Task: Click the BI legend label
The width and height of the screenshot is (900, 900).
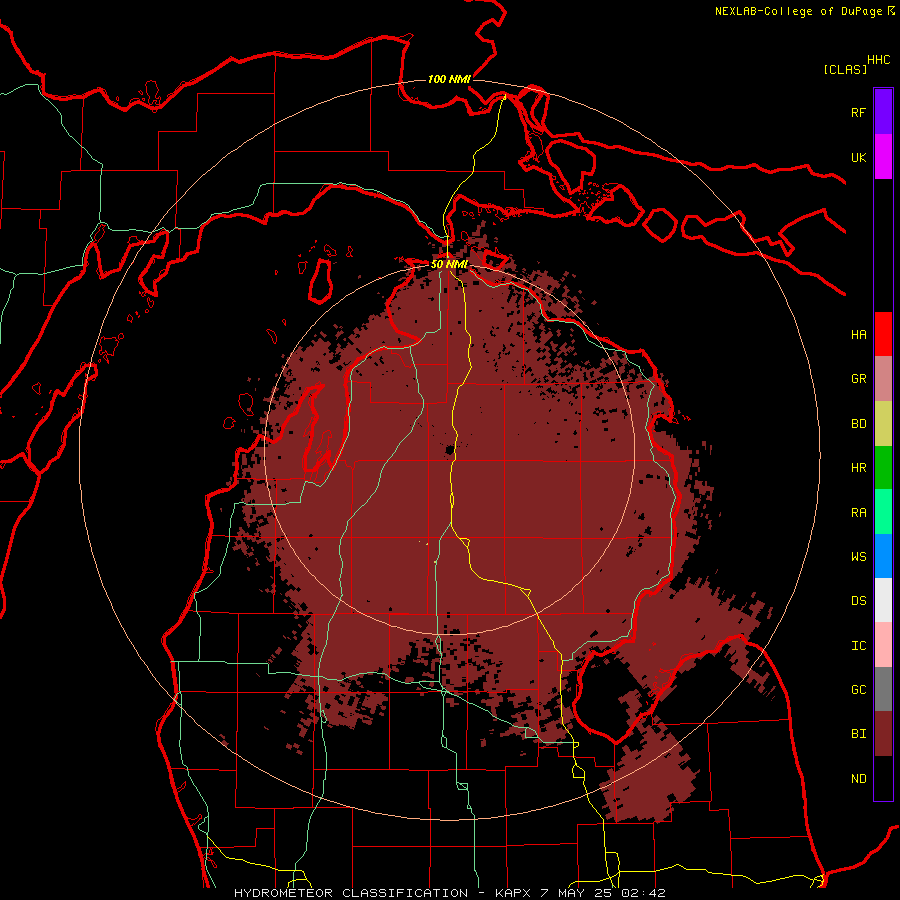Action: (x=858, y=734)
